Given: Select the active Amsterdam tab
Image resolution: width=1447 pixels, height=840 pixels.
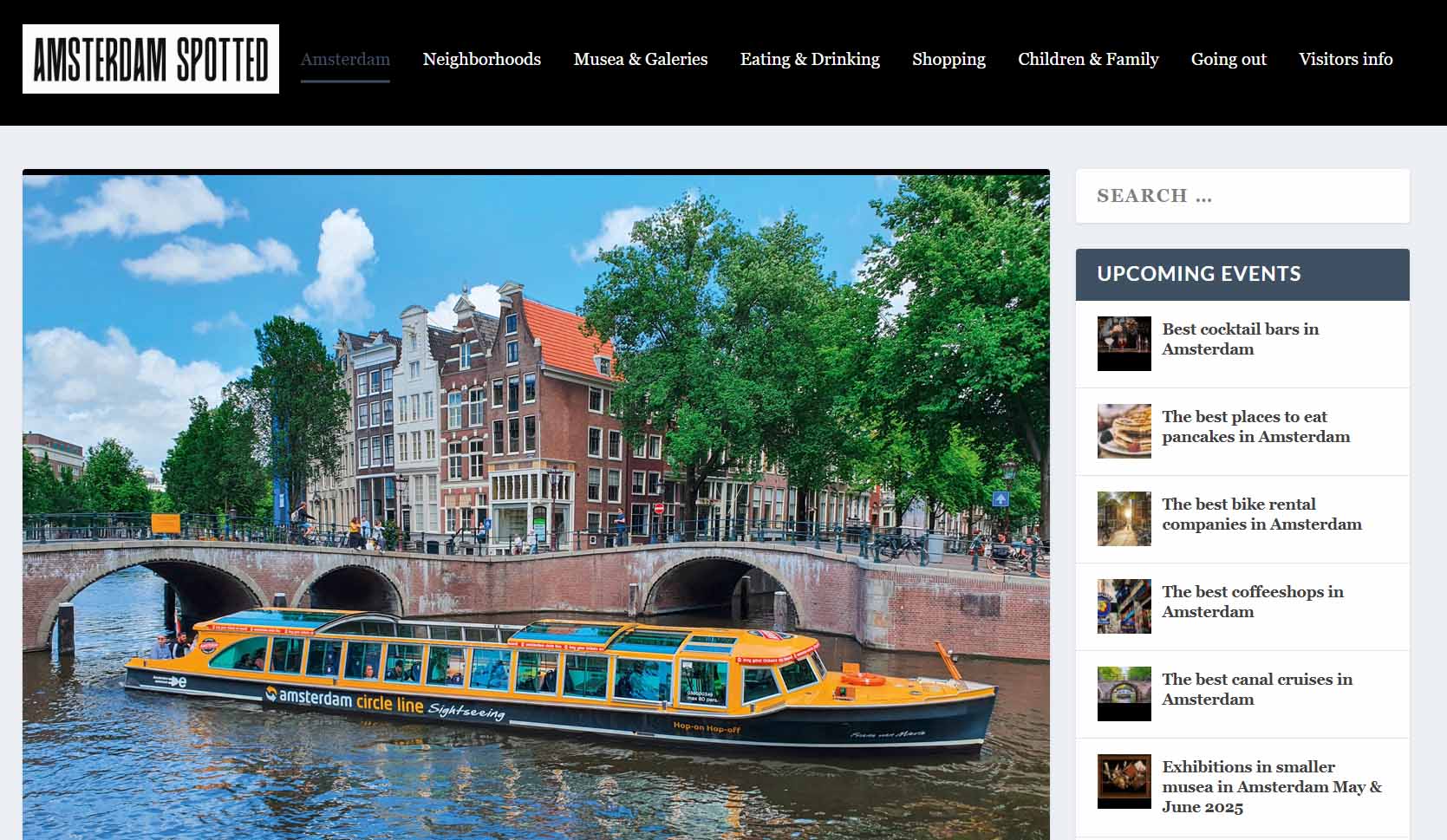Looking at the screenshot, I should [x=345, y=59].
